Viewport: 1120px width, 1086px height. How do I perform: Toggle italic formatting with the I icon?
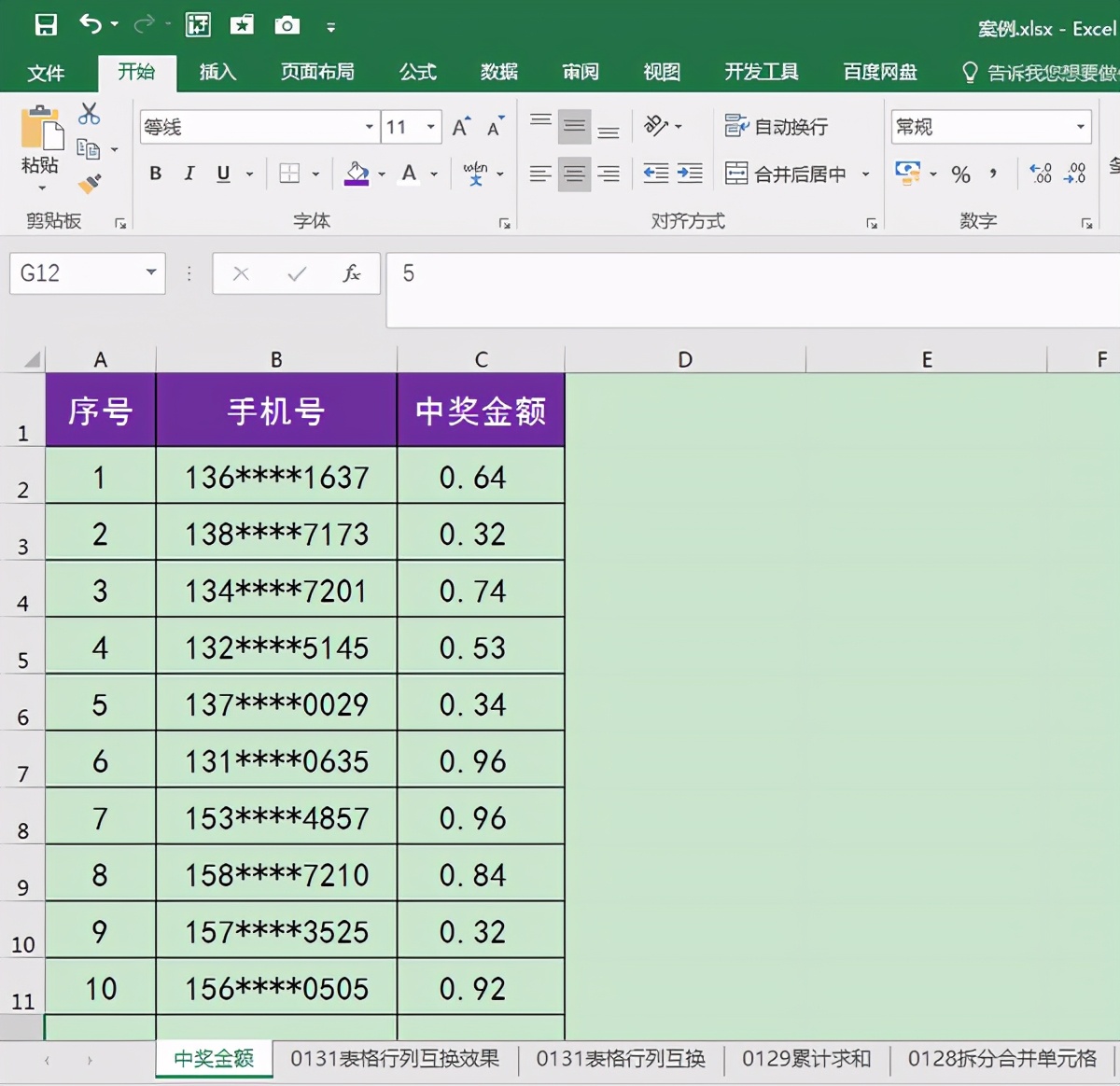coord(189,174)
